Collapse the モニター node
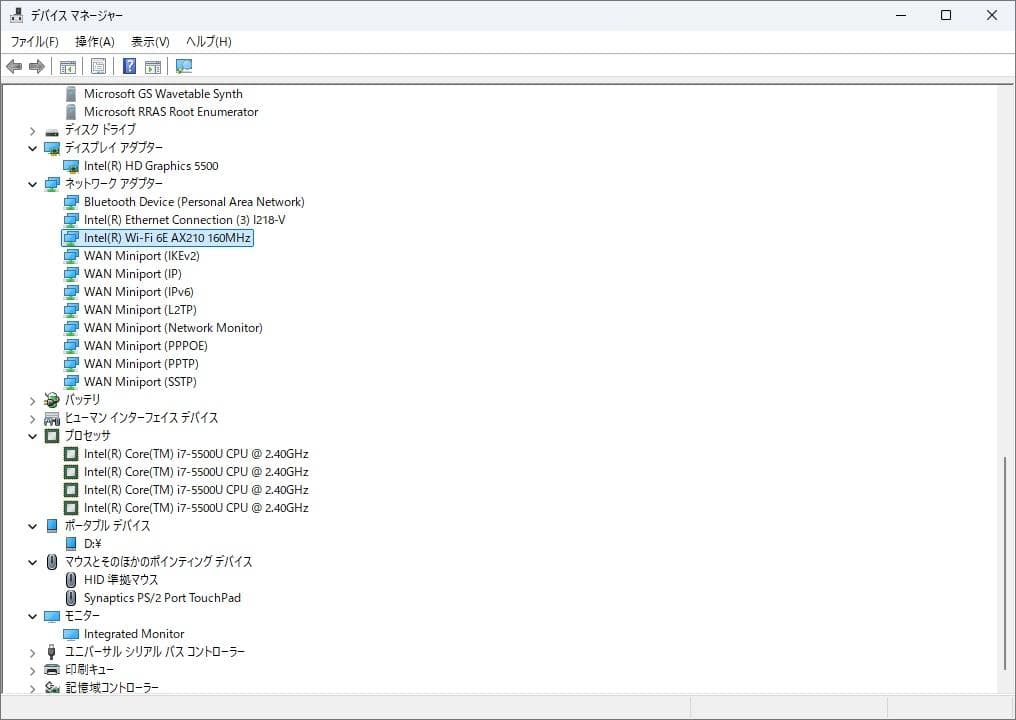This screenshot has height=720, width=1016. 32,617
